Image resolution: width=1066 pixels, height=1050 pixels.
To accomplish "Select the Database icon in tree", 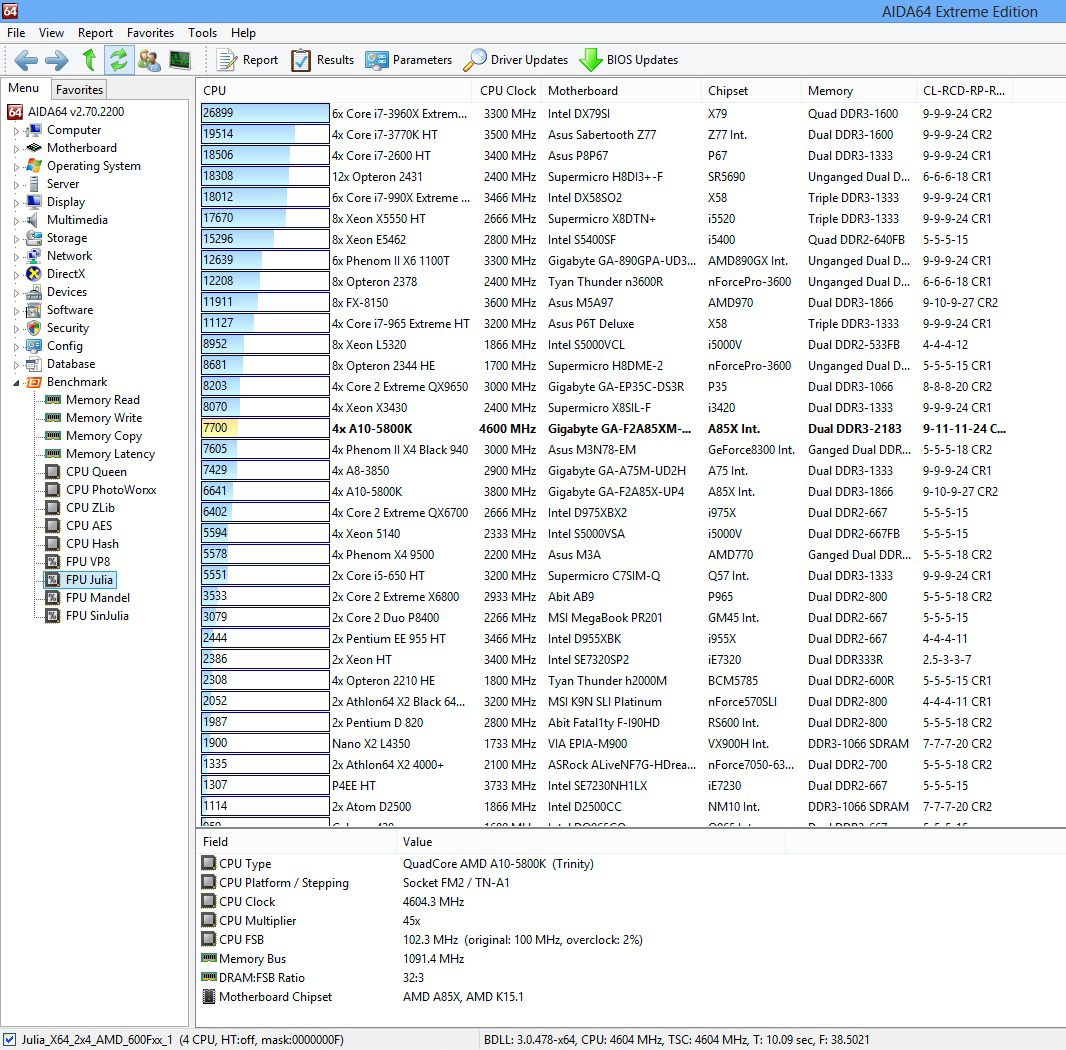I will [33, 364].
